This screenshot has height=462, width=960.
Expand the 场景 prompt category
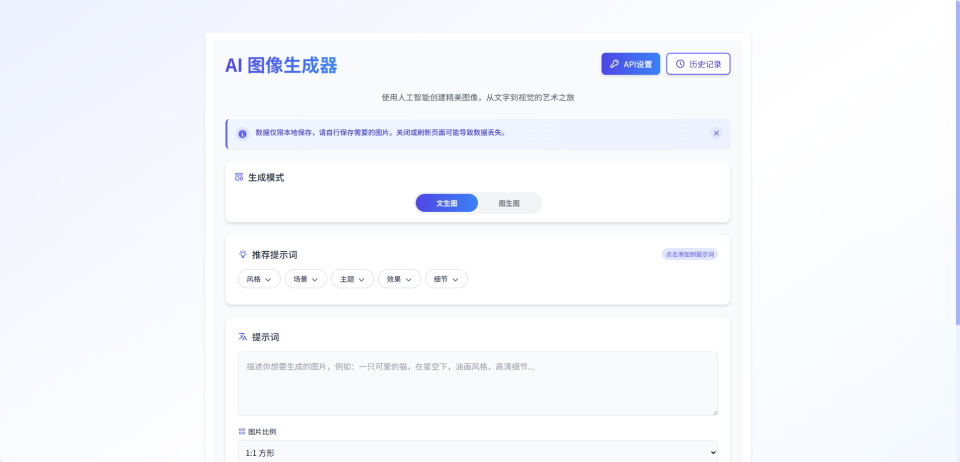tap(306, 279)
